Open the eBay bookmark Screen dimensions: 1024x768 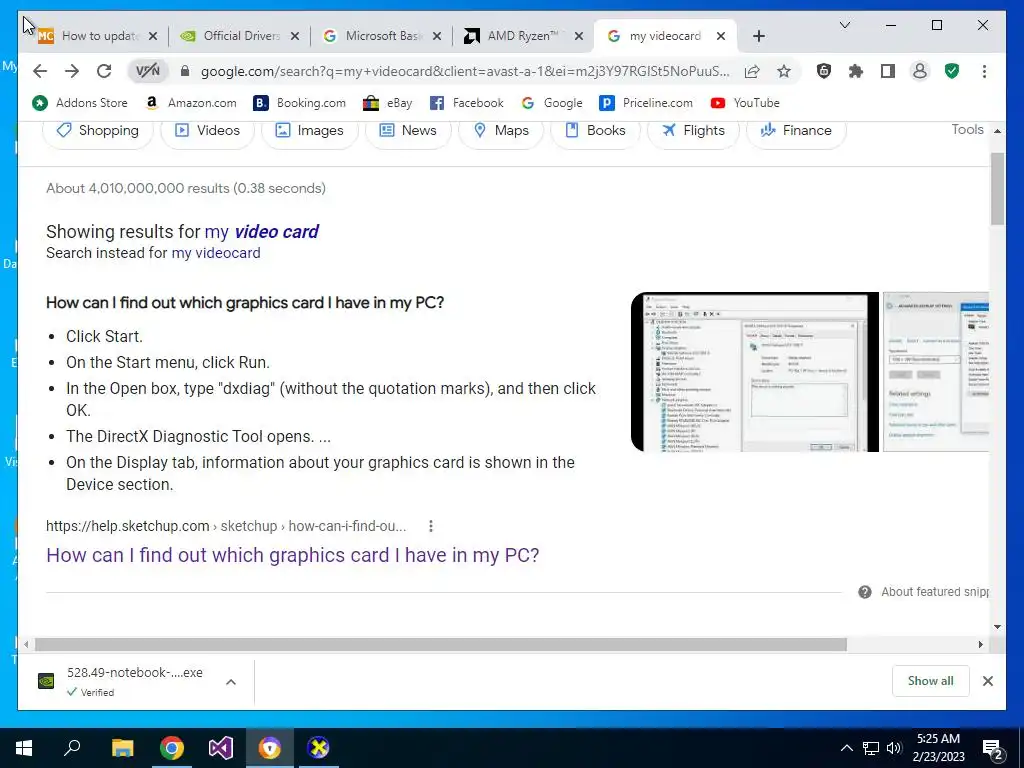[388, 103]
